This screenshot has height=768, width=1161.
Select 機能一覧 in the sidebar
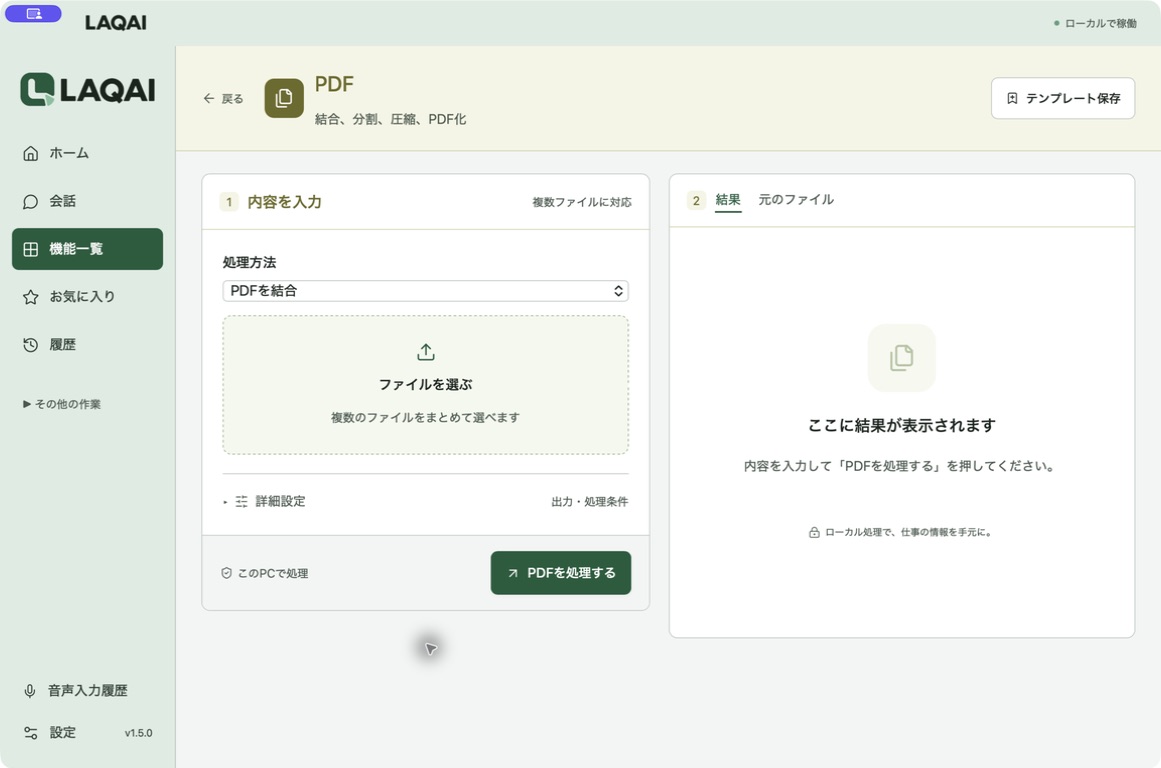[x=87, y=249]
